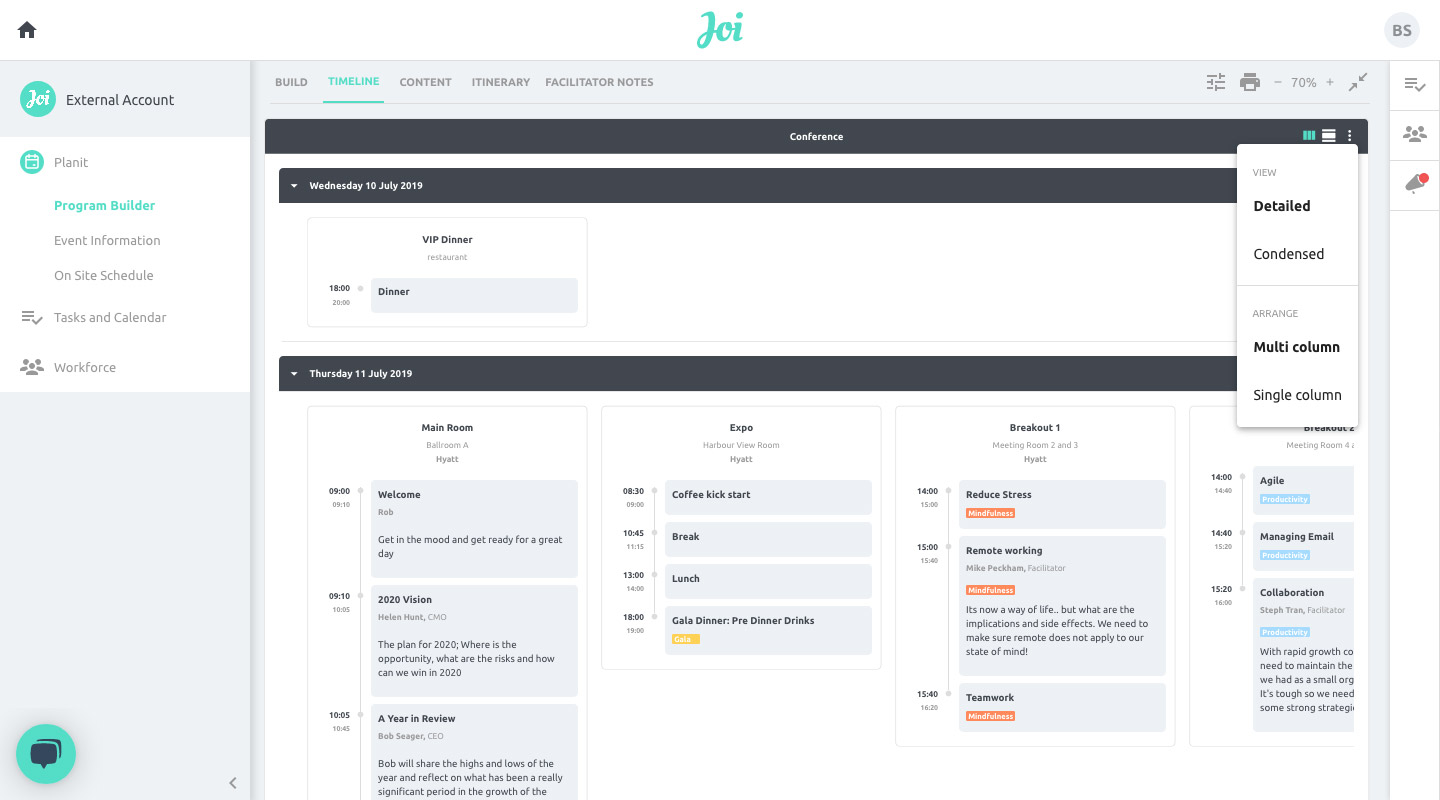
Task: Open Reduce Stress session
Action: 1062,504
